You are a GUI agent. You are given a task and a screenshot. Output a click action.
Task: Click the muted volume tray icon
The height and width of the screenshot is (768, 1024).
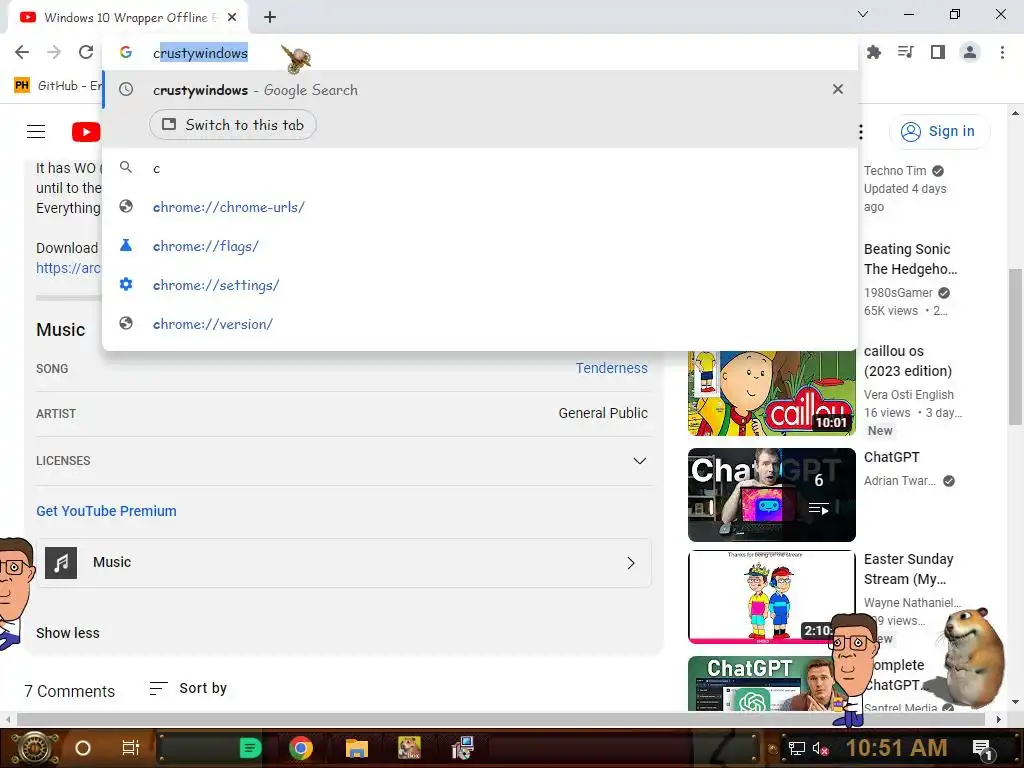[x=820, y=748]
